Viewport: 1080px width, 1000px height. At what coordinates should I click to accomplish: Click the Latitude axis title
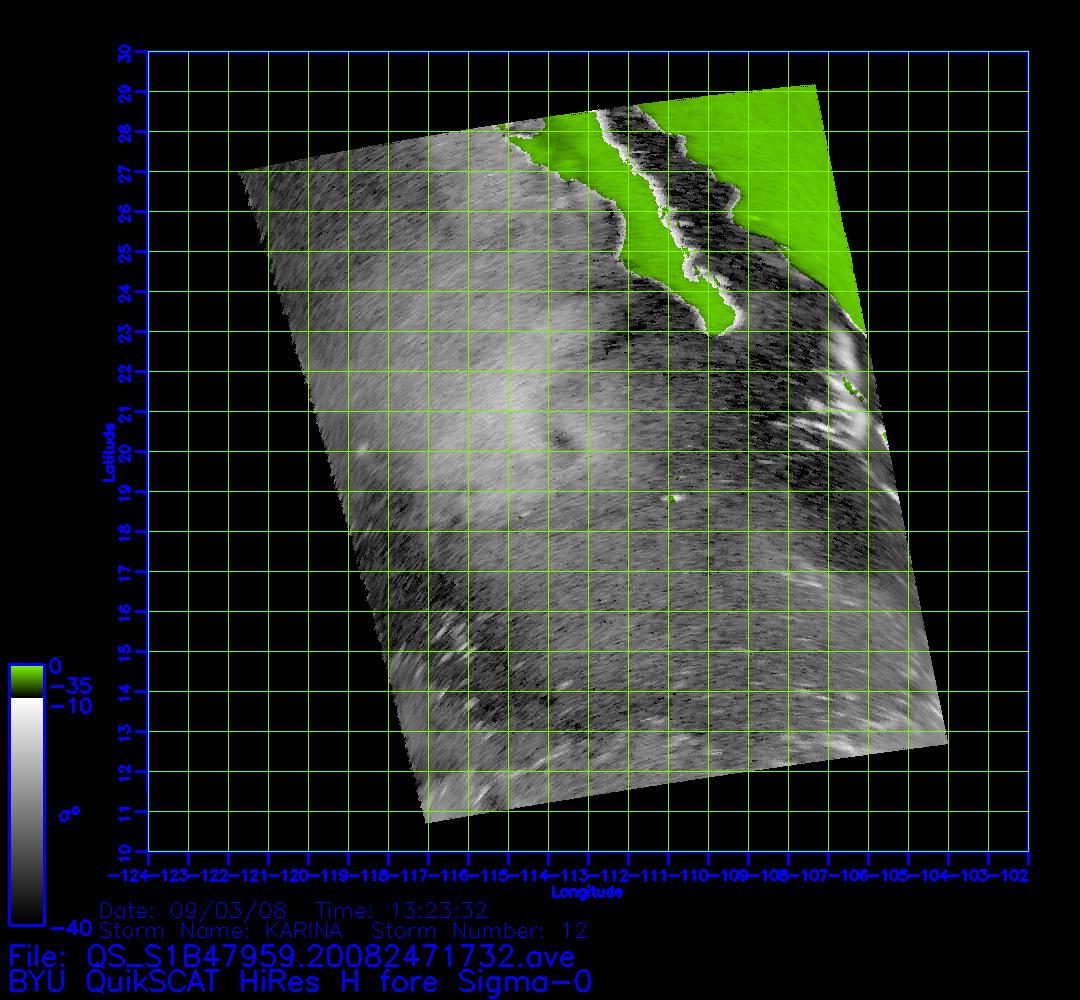pyautogui.click(x=106, y=452)
